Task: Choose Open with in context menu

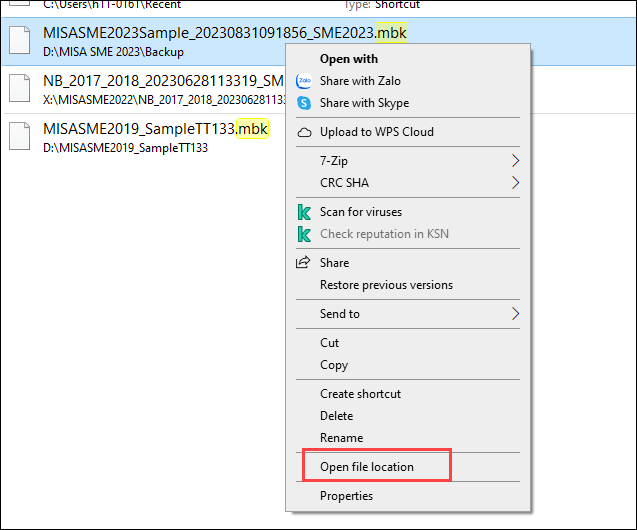Action: pos(349,59)
